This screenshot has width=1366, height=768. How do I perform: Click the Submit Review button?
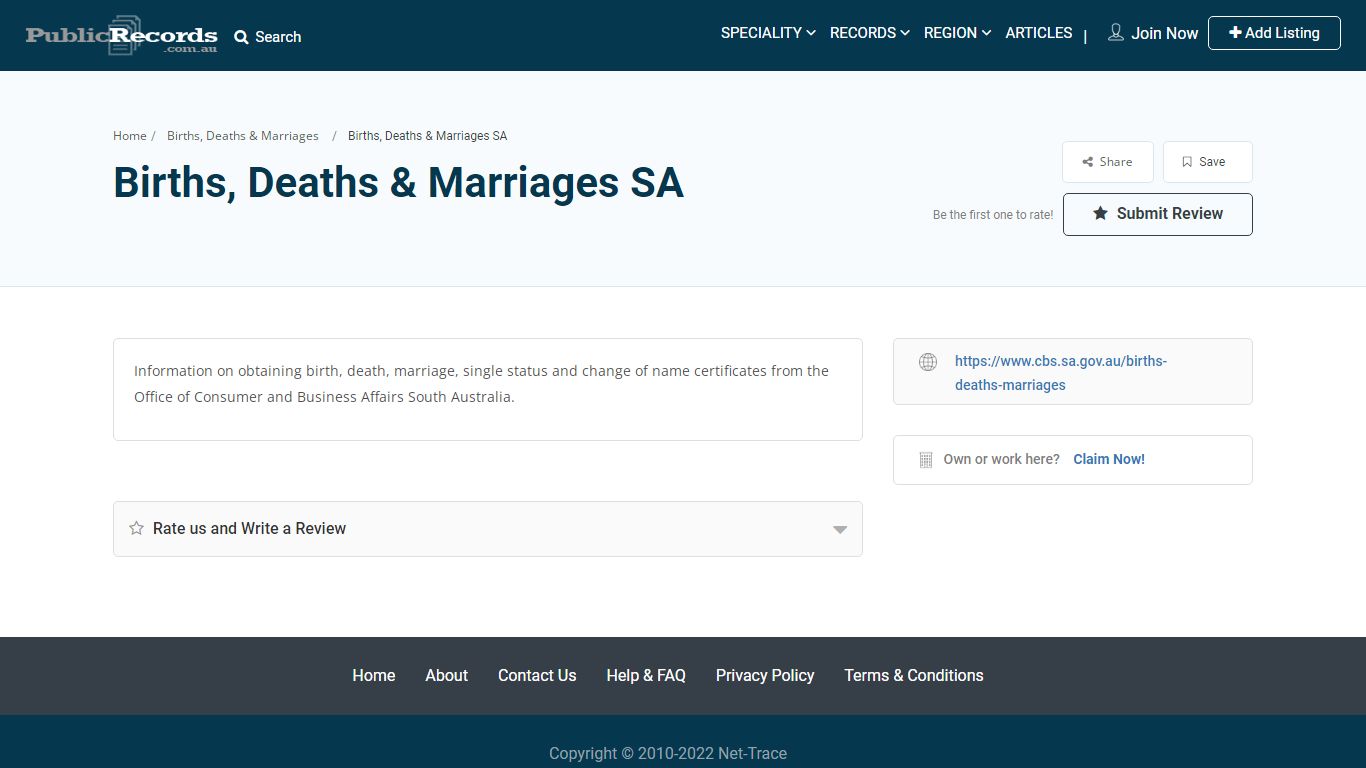point(1158,214)
